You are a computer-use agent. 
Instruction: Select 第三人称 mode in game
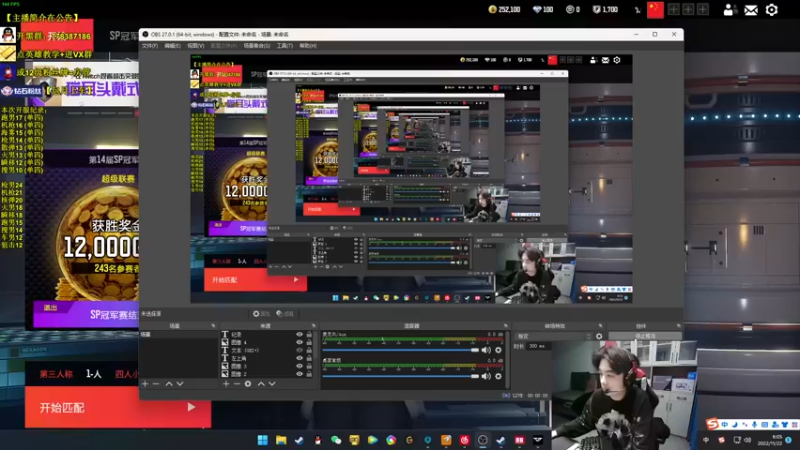point(56,374)
